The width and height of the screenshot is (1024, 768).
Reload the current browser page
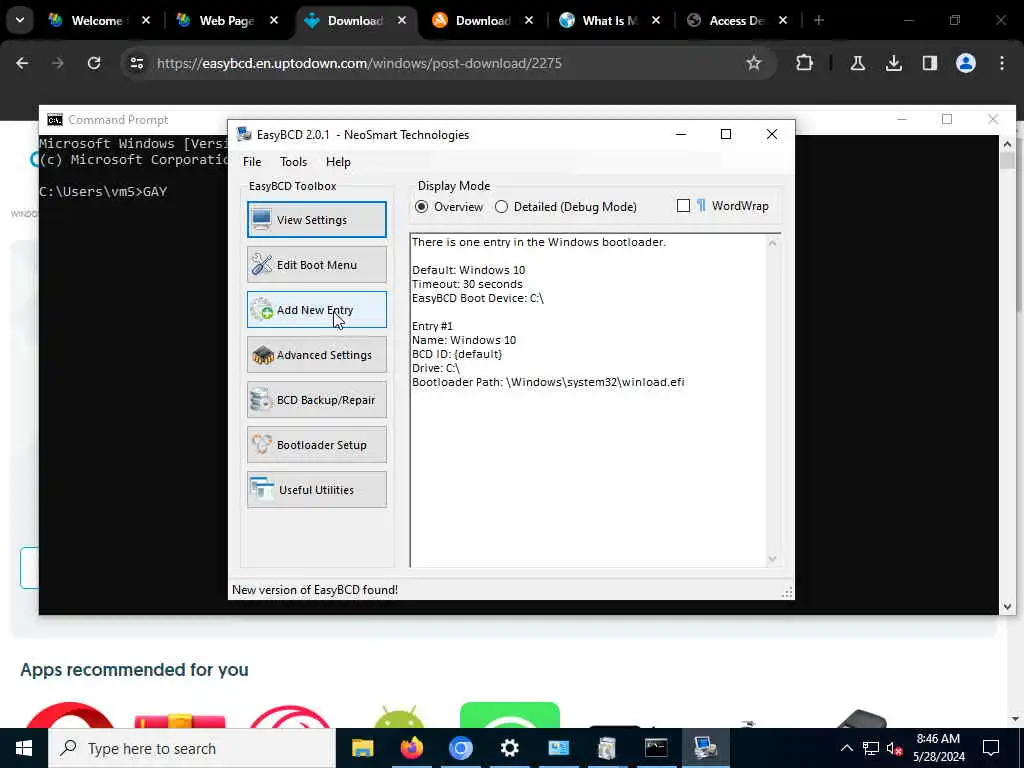pyautogui.click(x=94, y=63)
